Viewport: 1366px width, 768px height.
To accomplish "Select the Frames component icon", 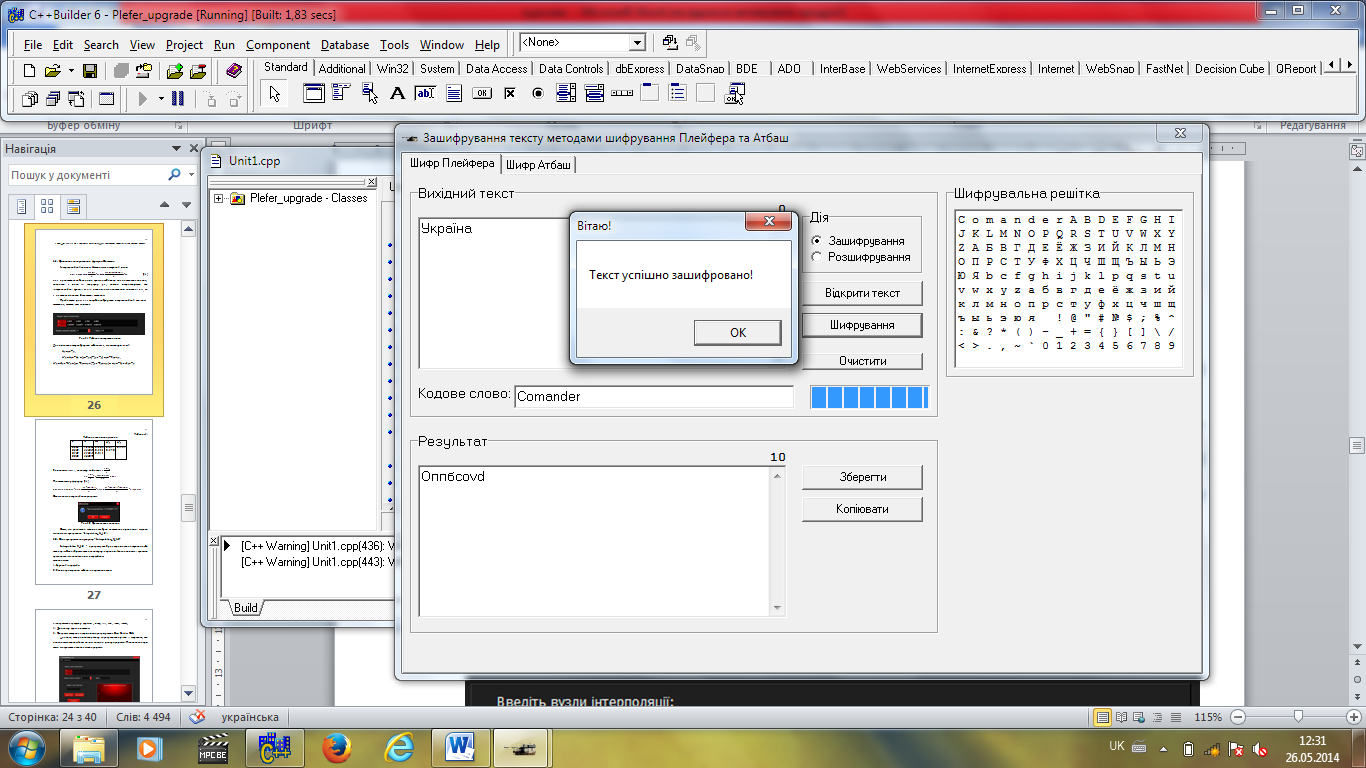I will [314, 93].
